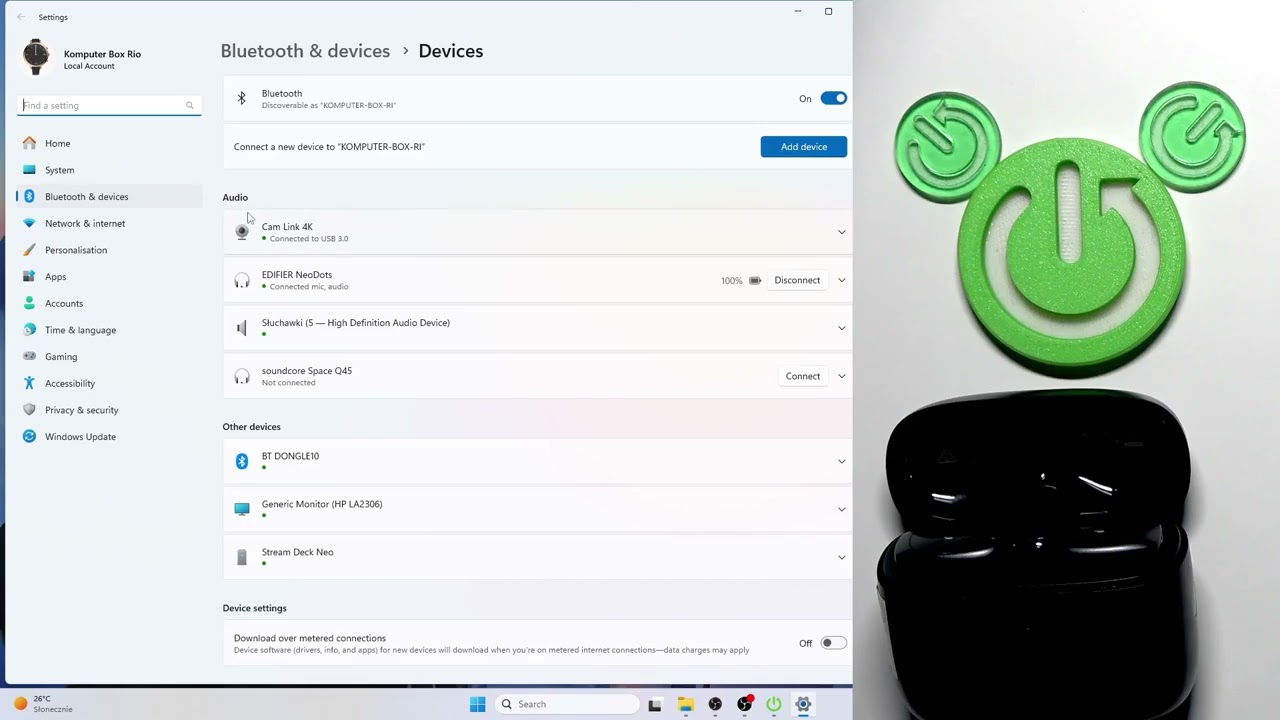
Task: Go back with the Settings back arrow
Action: click(x=21, y=17)
